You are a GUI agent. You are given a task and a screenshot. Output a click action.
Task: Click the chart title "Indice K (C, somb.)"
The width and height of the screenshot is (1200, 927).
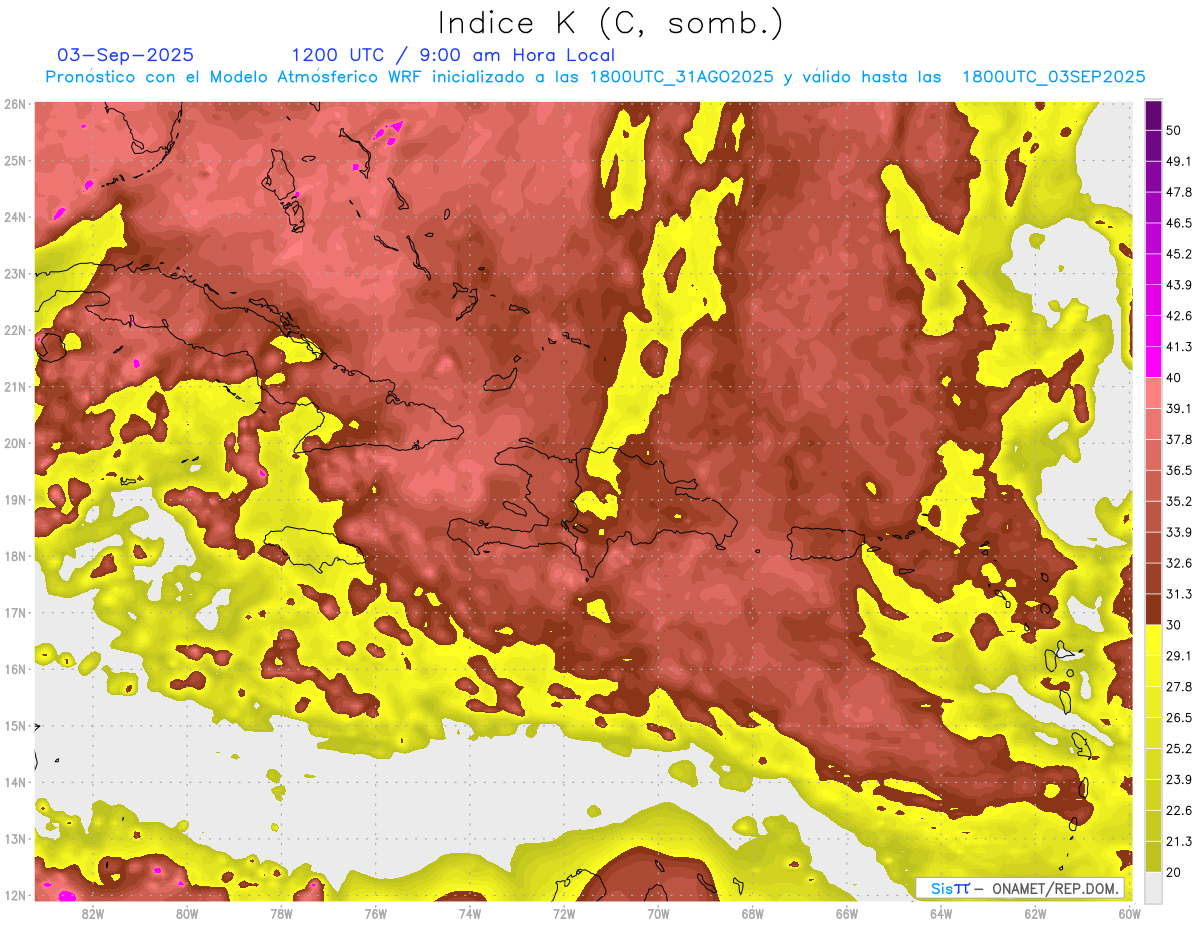(610, 24)
